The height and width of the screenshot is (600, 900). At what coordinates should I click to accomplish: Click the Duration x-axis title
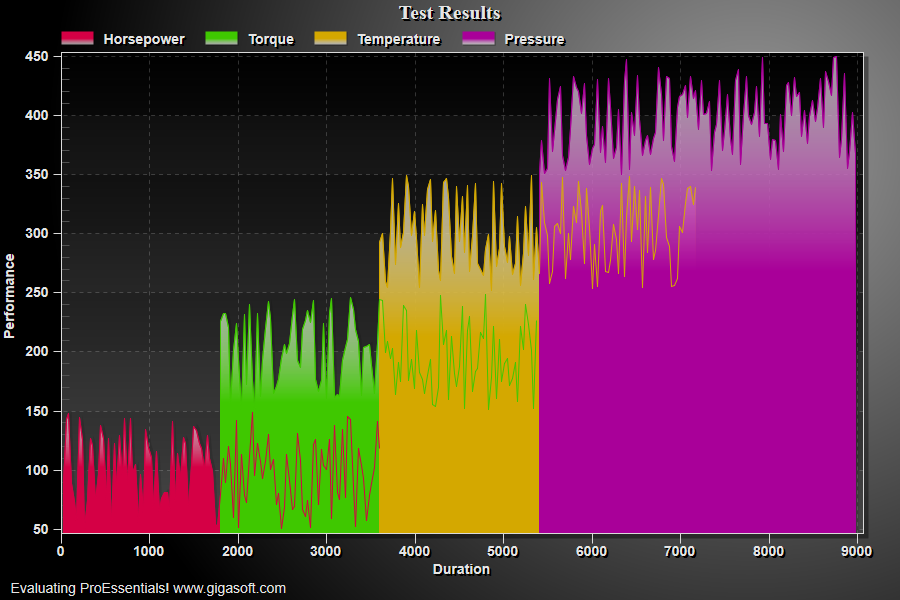pyautogui.click(x=461, y=569)
